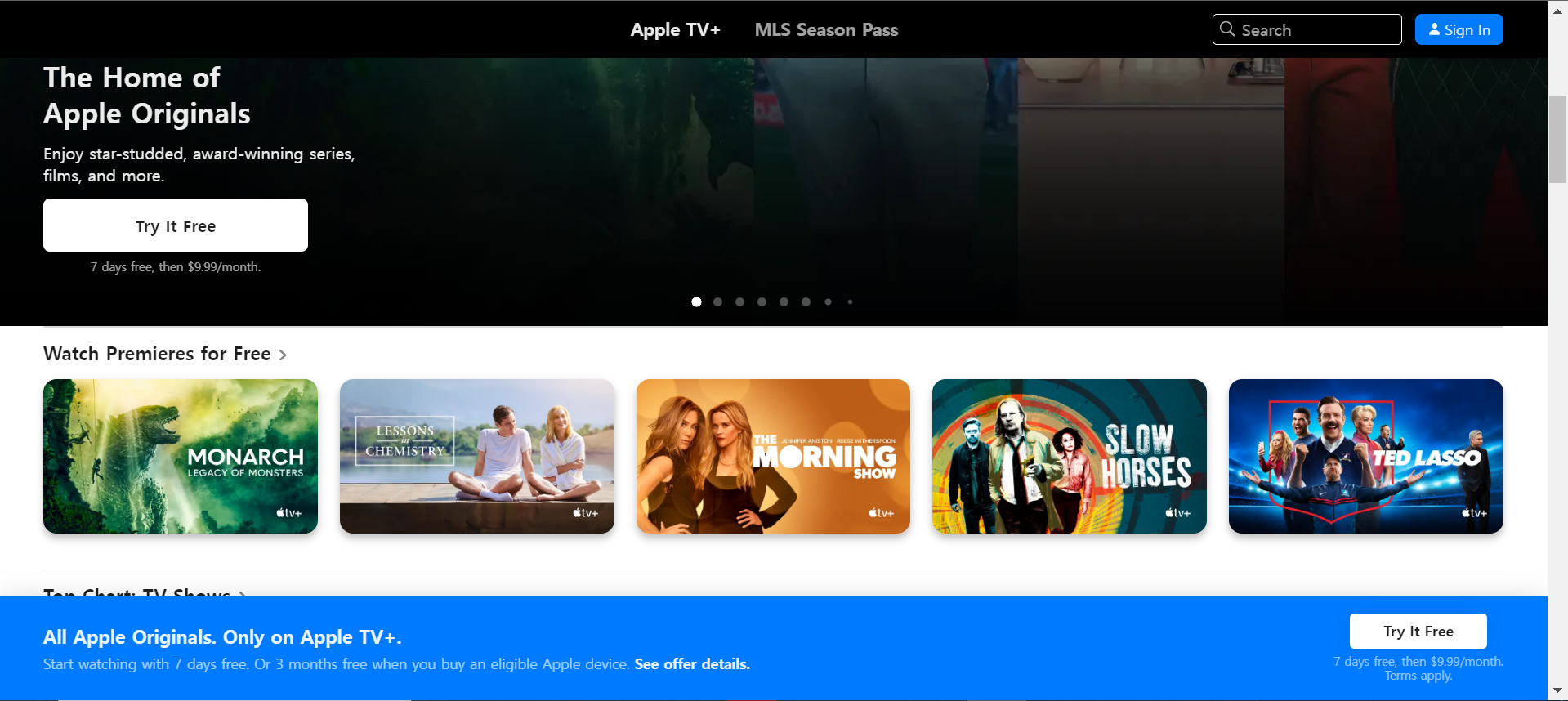Follow the See offer details link
Screen dimensions: 1568x701
tap(692, 664)
